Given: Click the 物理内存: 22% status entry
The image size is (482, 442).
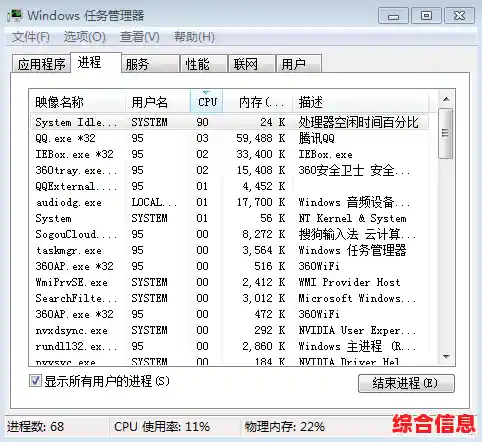Looking at the screenshot, I should 285,426.
